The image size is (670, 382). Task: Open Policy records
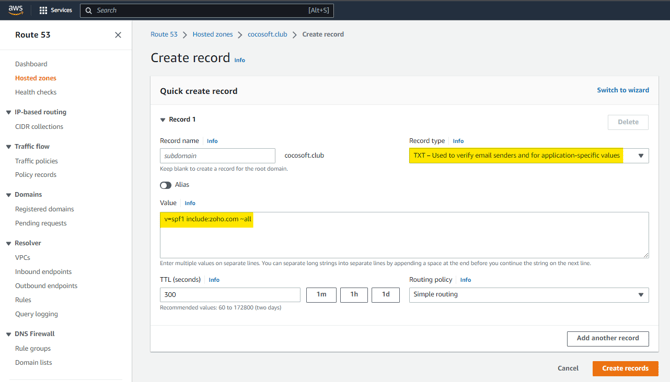35,174
